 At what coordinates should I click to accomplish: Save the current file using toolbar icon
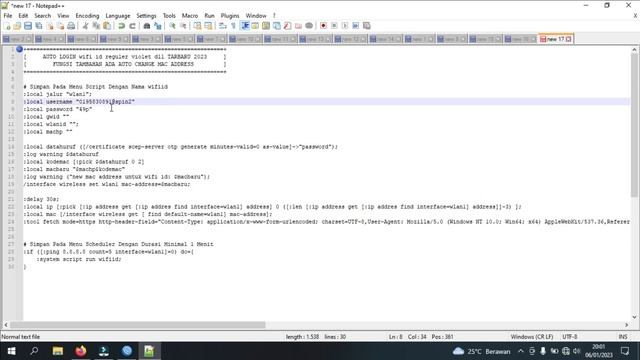coord(28,26)
